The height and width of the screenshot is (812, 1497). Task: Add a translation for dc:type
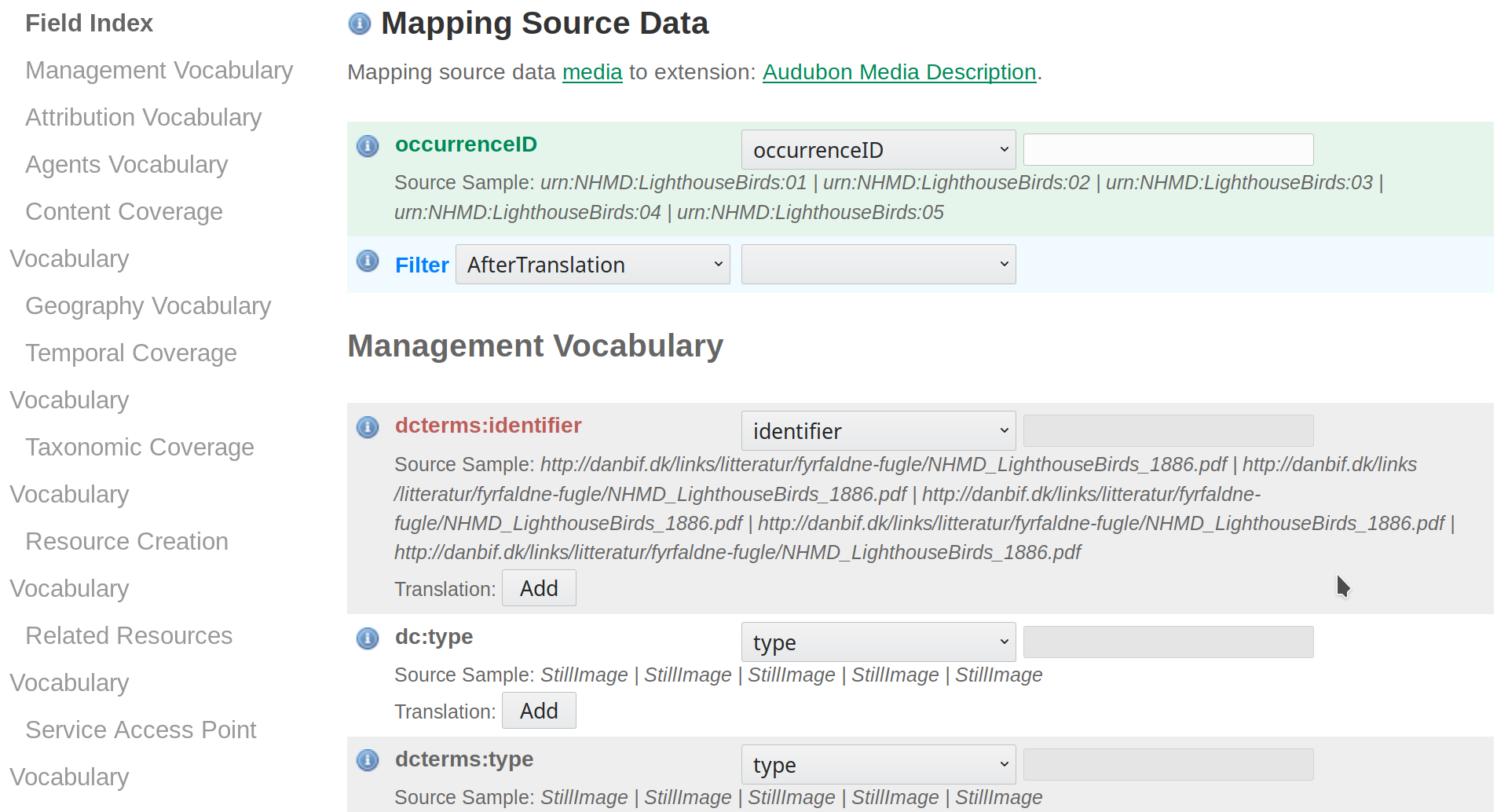[539, 711]
